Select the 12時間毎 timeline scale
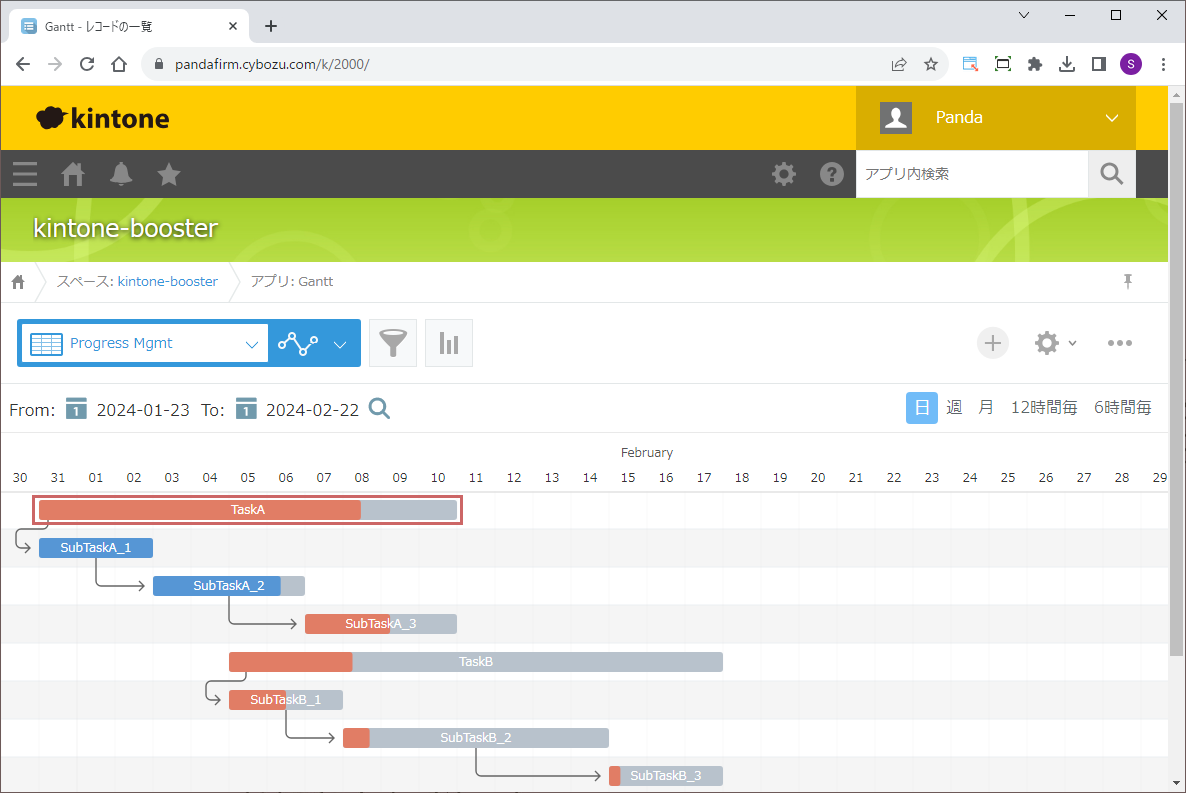Viewport: 1186px width, 793px height. (x=1044, y=408)
